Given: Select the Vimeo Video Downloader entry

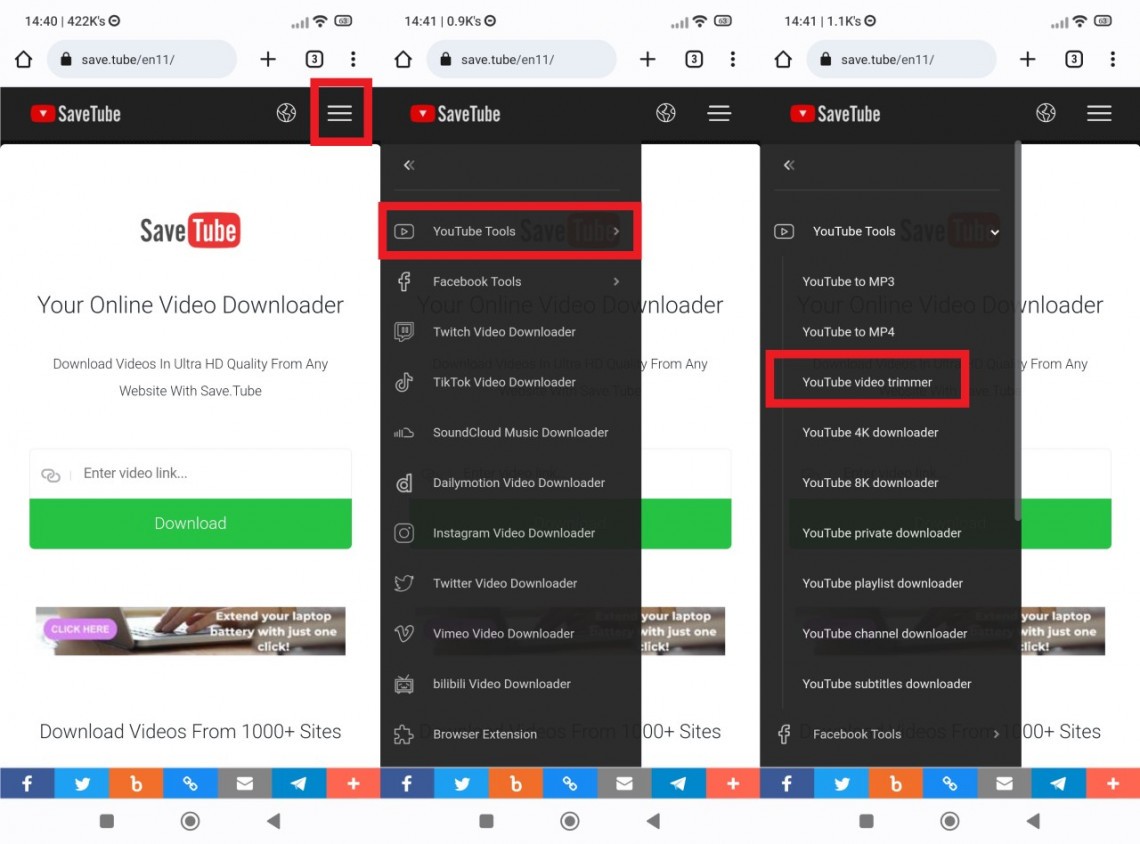Looking at the screenshot, I should [x=505, y=633].
